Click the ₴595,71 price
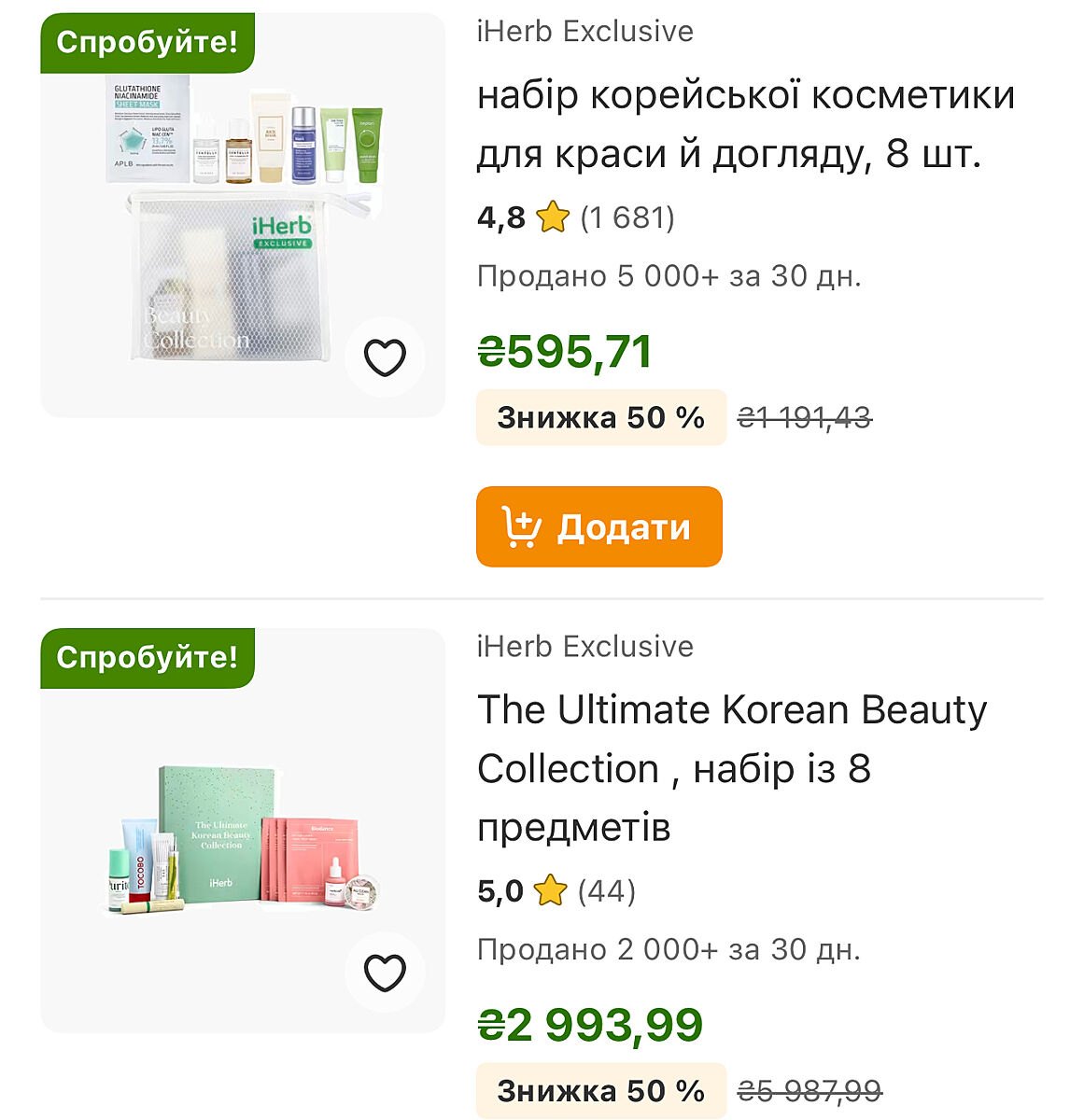Viewport: 1084px width, 1120px height. pyautogui.click(x=564, y=352)
